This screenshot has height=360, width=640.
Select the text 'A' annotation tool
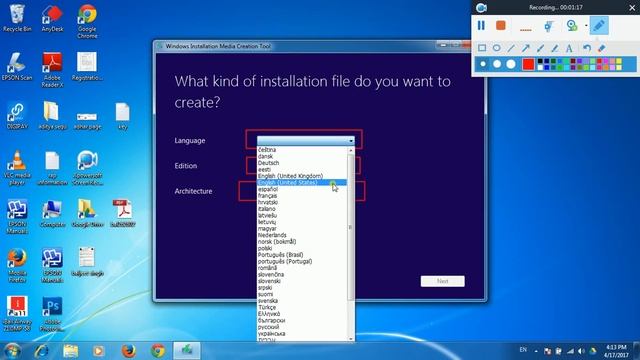pyautogui.click(x=569, y=48)
